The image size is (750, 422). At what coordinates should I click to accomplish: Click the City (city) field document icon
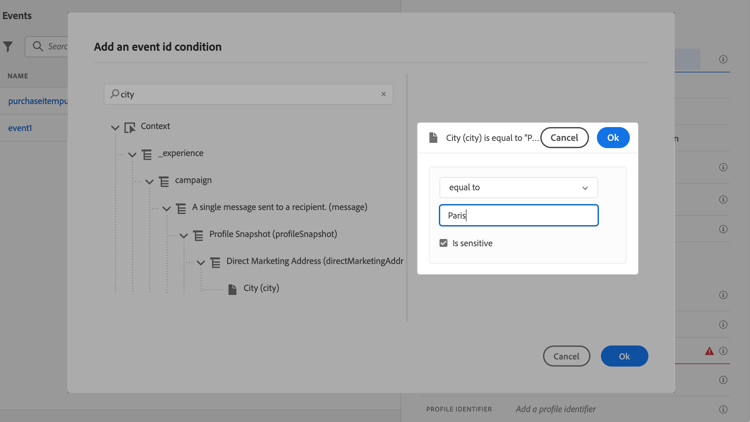tap(232, 289)
